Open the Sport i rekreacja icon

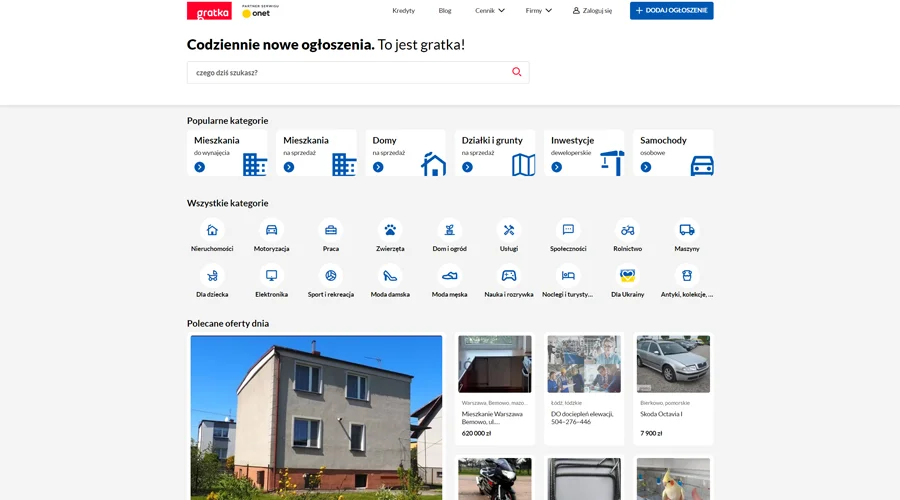tap(331, 276)
